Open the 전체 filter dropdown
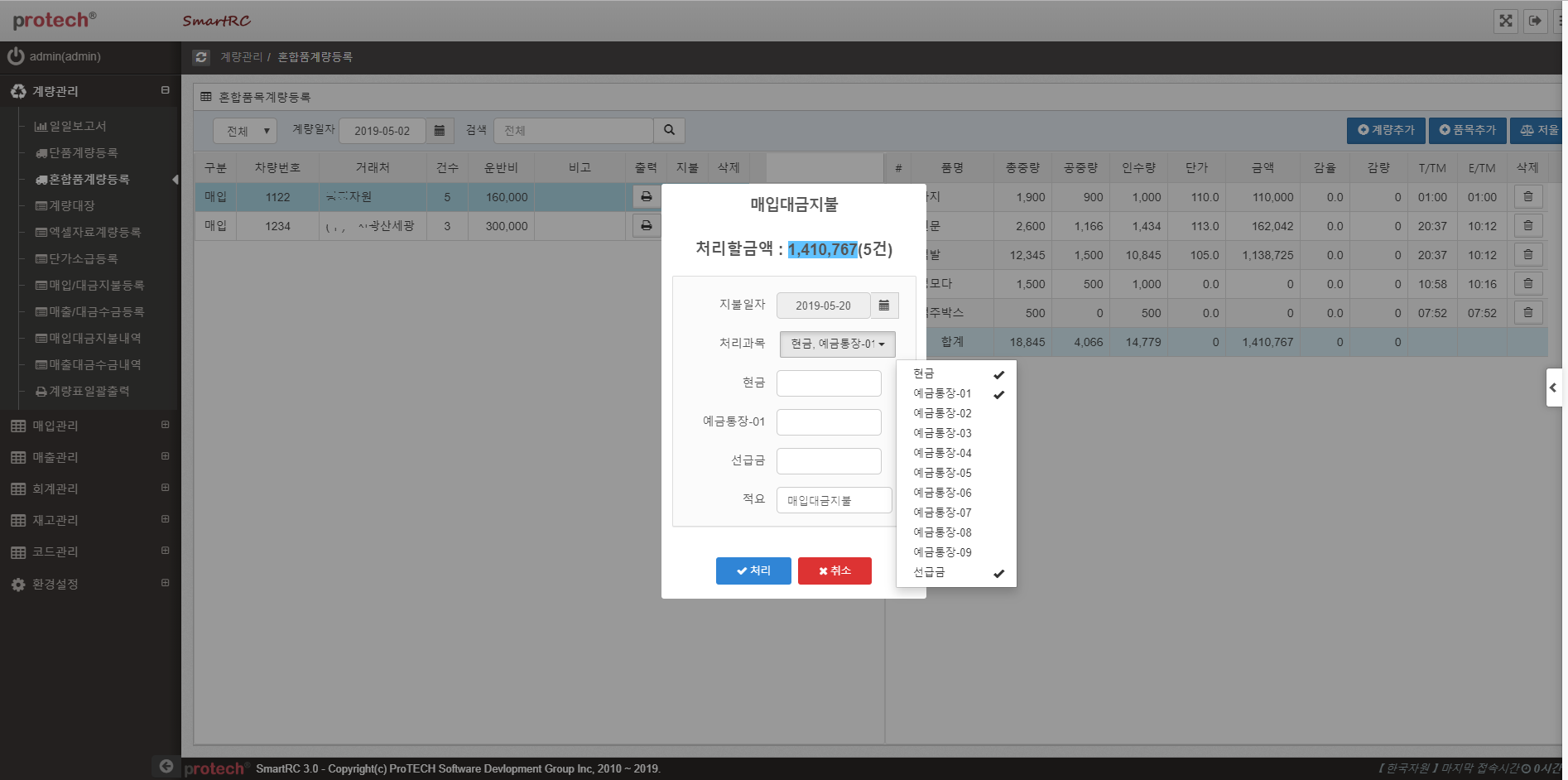Screen dimensions: 1568x780 coord(245,131)
